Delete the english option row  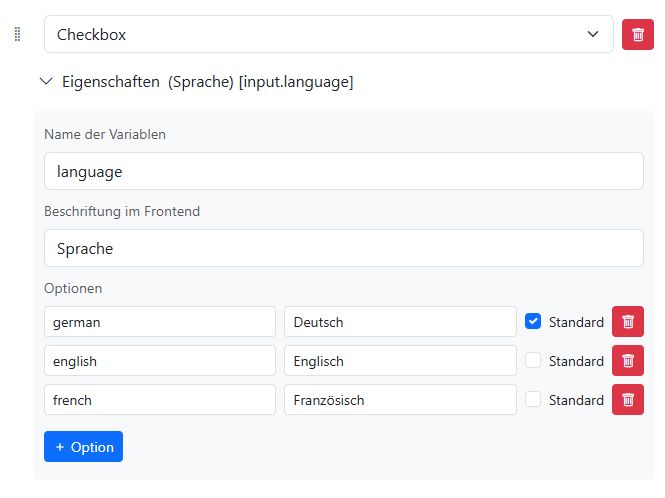pos(628,361)
